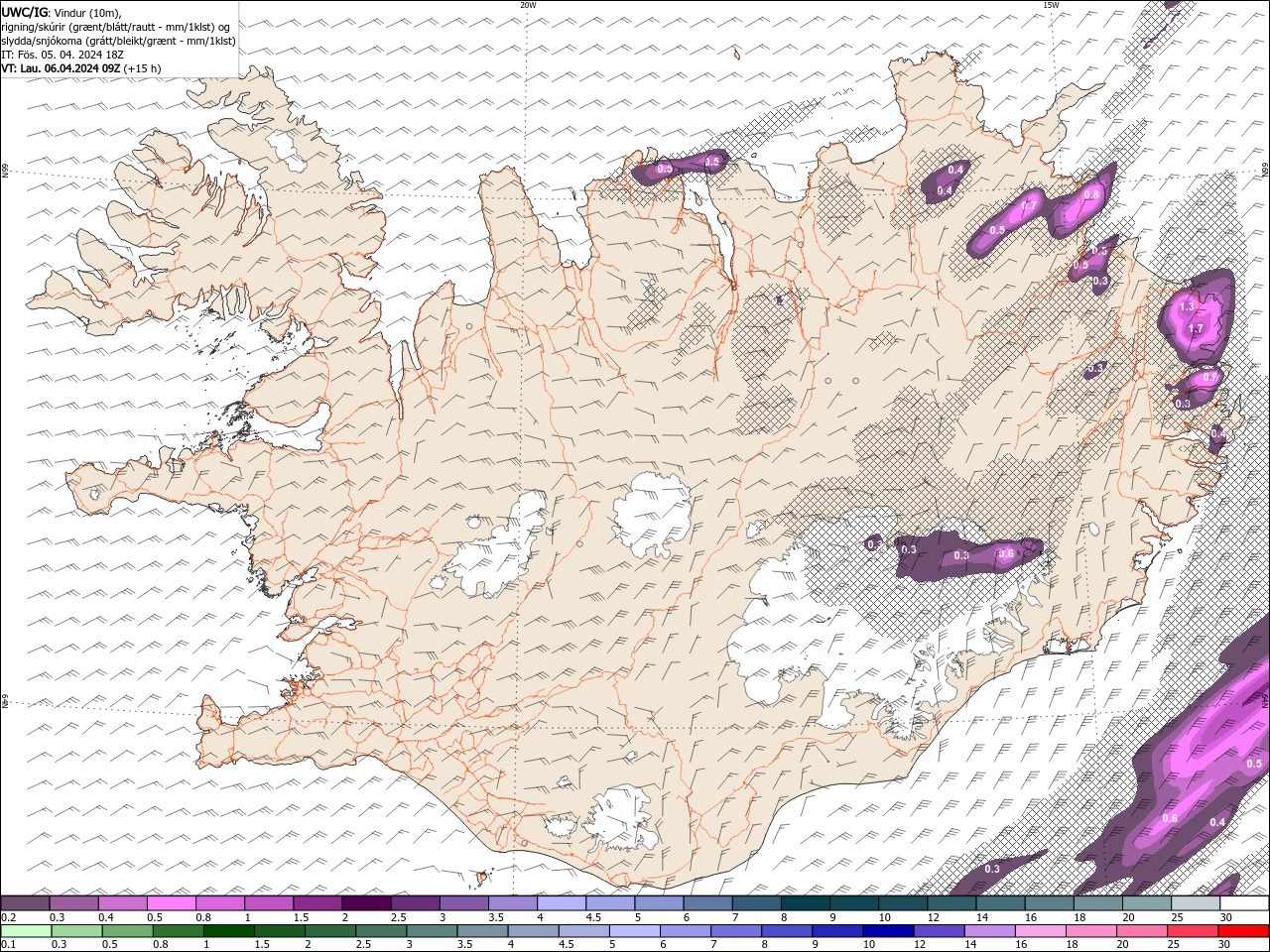Select pale green bottom-row swatch labeled 0.1

(x=26, y=930)
